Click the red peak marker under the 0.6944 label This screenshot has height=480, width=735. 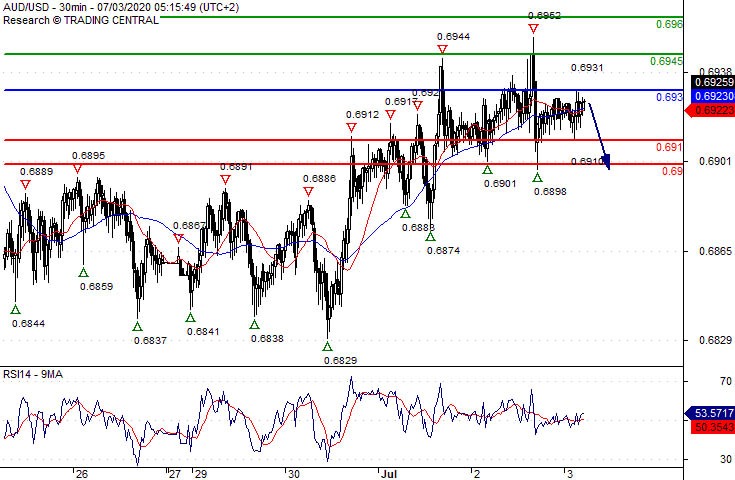[442, 49]
